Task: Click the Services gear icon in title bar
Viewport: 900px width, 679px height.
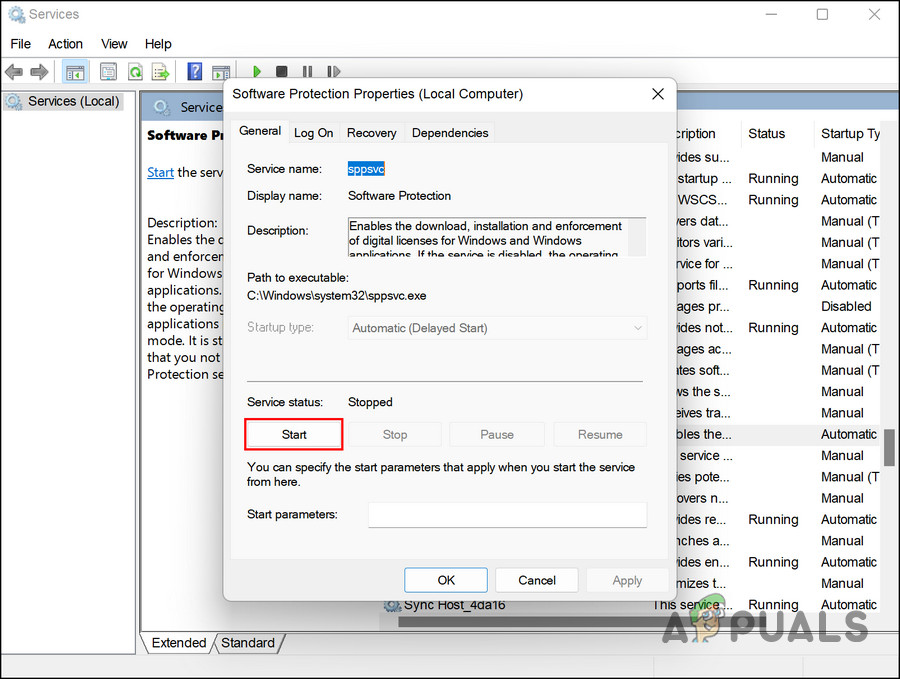Action: tap(17, 14)
